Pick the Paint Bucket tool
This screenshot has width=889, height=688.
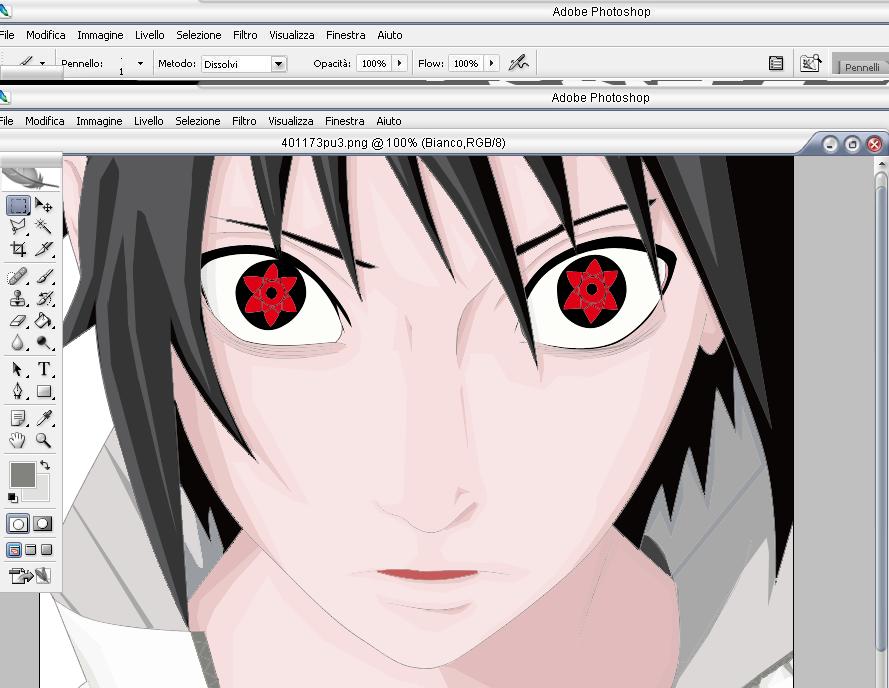[x=44, y=321]
